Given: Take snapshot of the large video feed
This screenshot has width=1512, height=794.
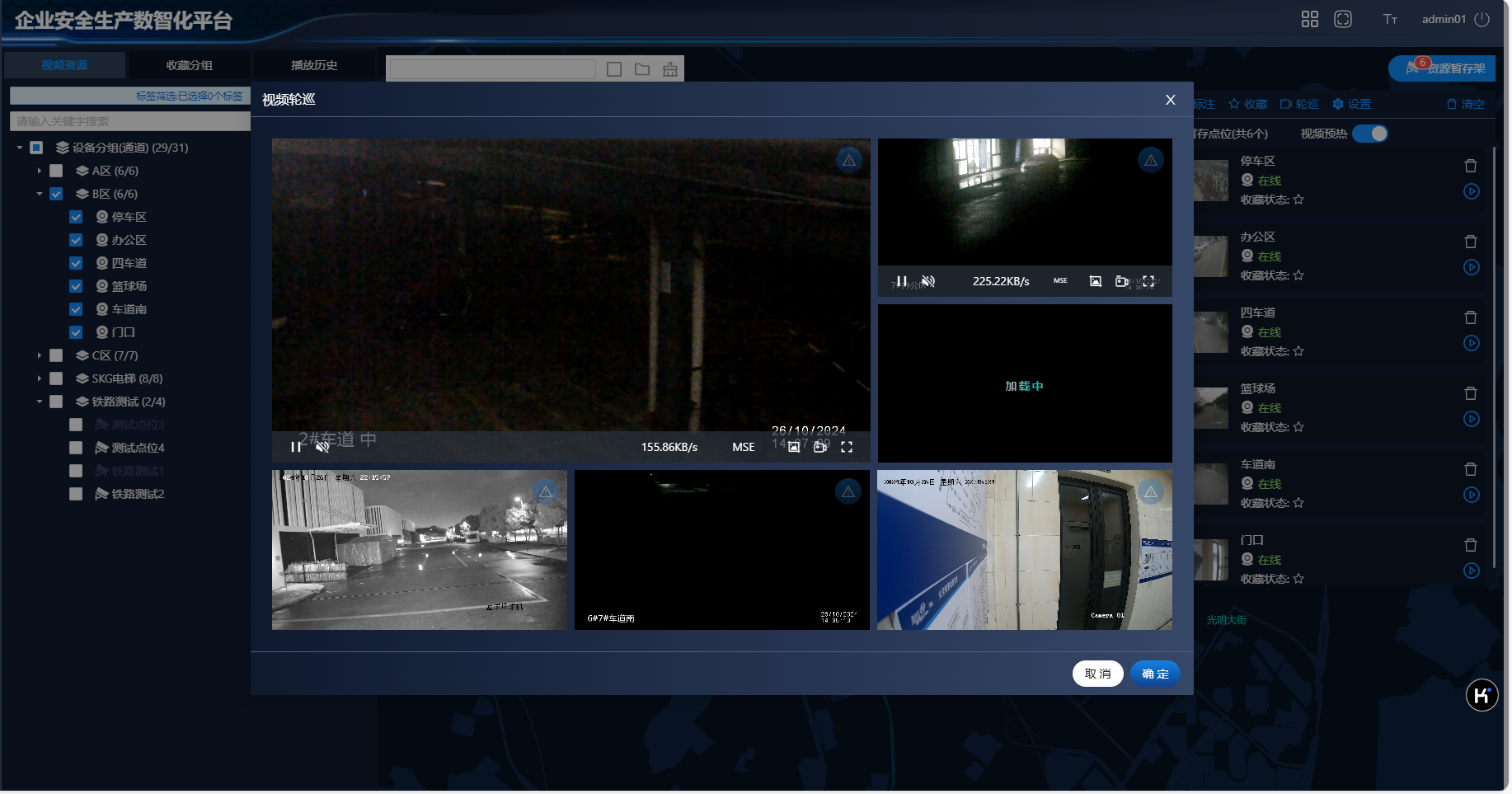Looking at the screenshot, I should coord(793,447).
